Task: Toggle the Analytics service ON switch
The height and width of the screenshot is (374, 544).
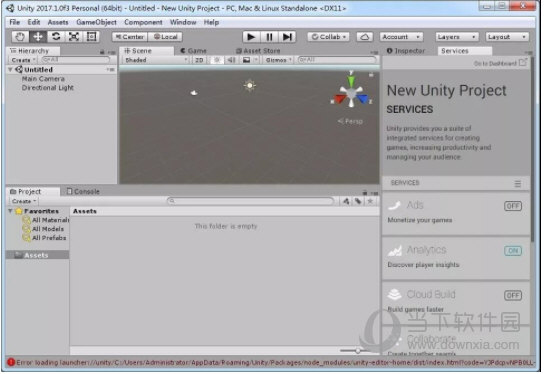Action: click(513, 250)
